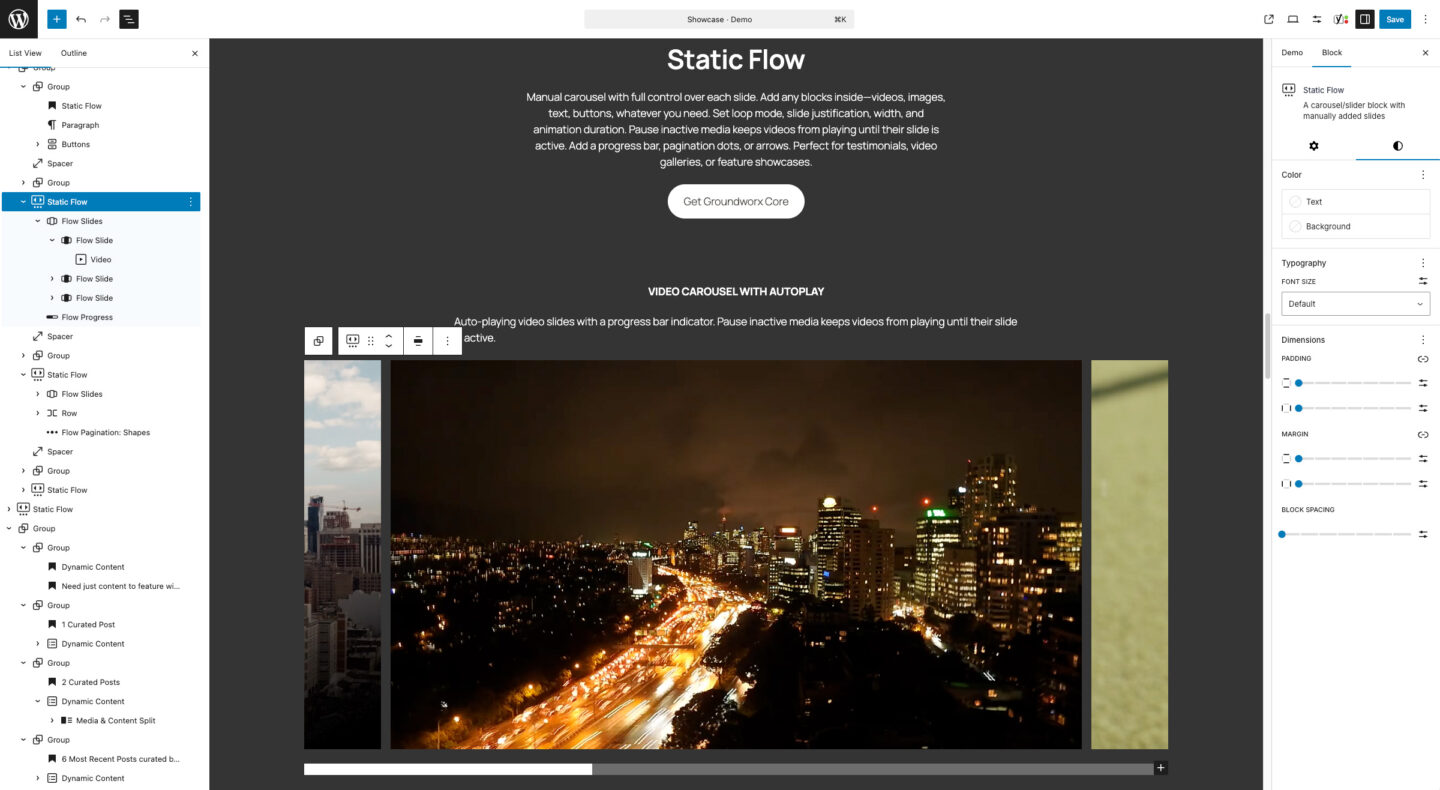Switch to the Outline tab
The height and width of the screenshot is (790, 1440).
[x=71, y=52]
